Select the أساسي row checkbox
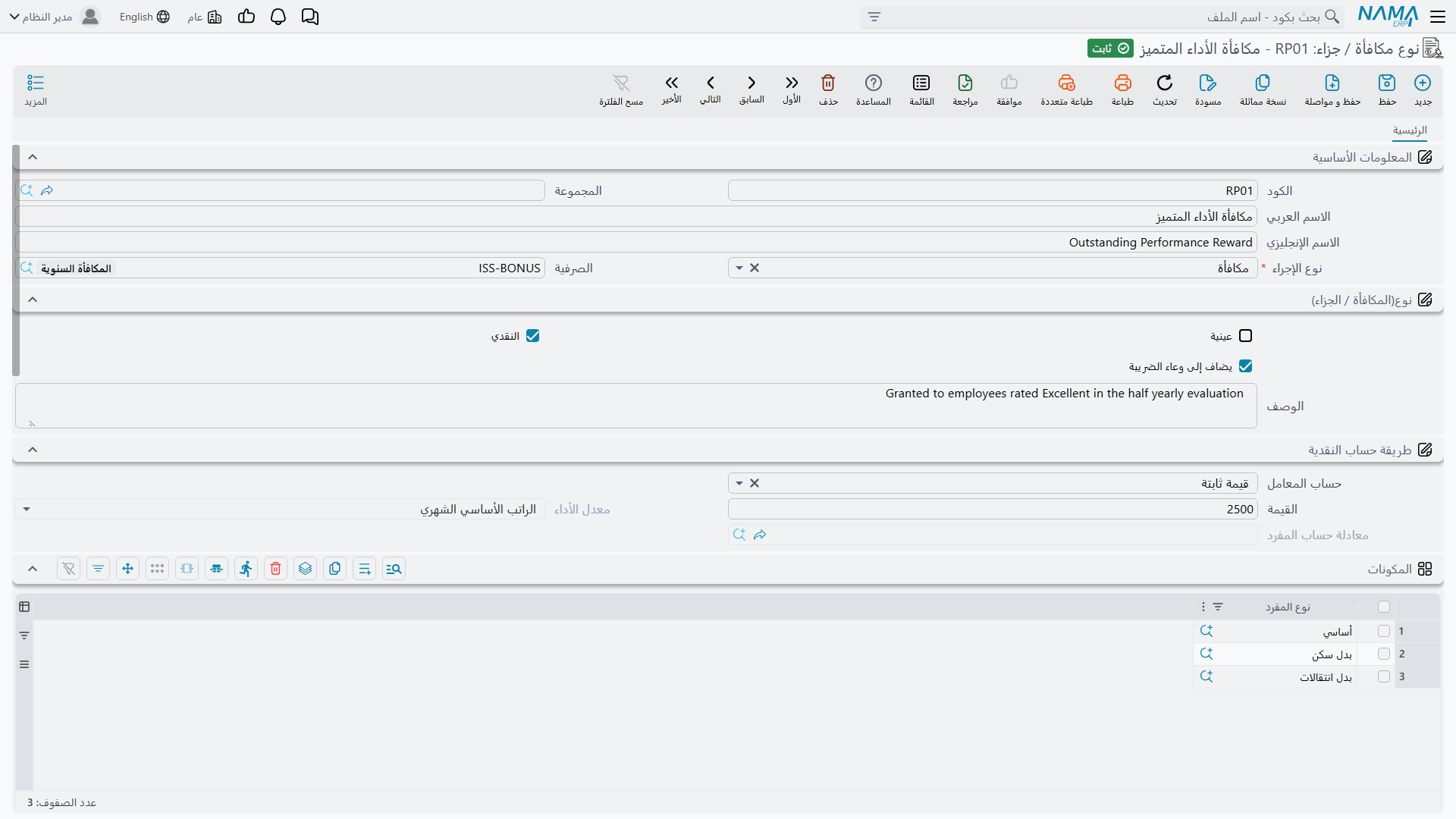The image size is (1456, 819). (1384, 631)
